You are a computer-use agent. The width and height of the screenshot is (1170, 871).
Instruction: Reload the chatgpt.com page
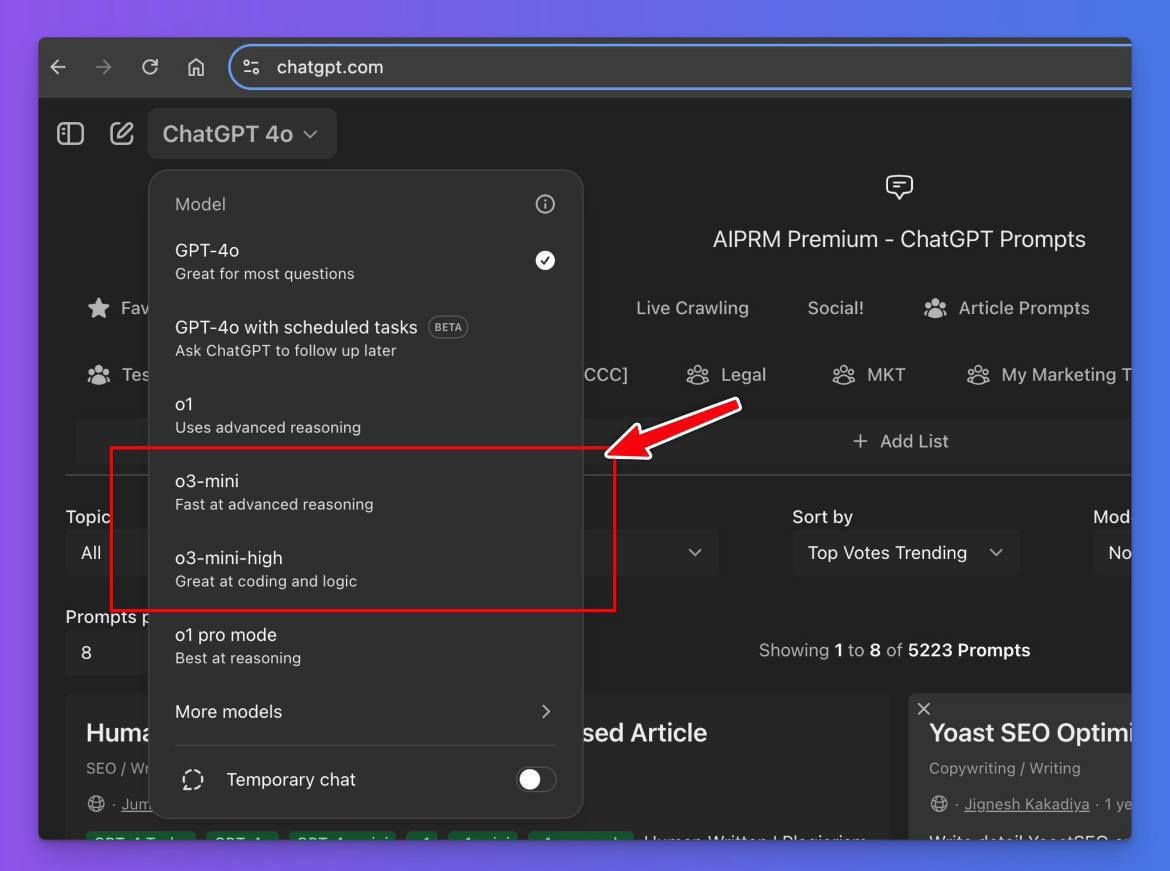pos(150,67)
